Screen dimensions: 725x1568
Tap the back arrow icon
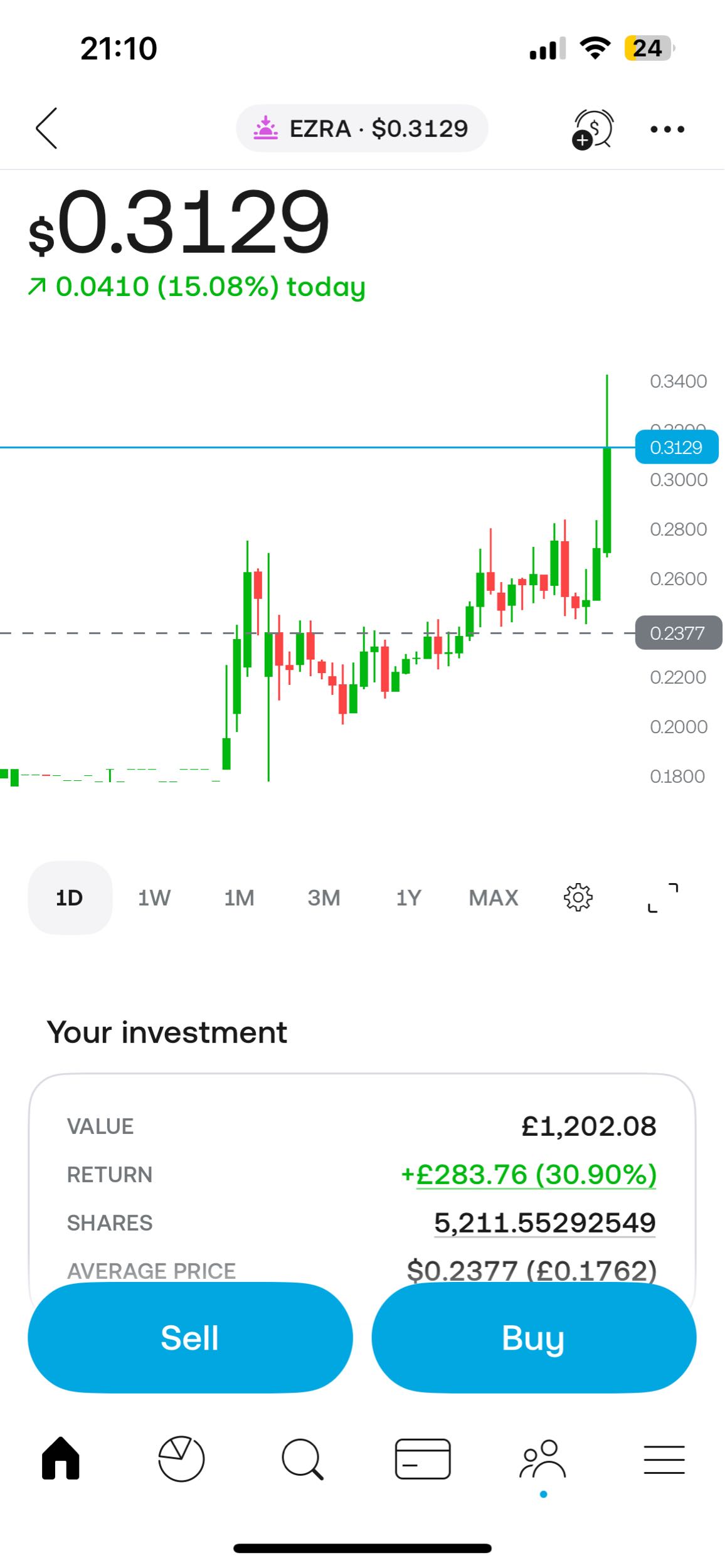(46, 128)
